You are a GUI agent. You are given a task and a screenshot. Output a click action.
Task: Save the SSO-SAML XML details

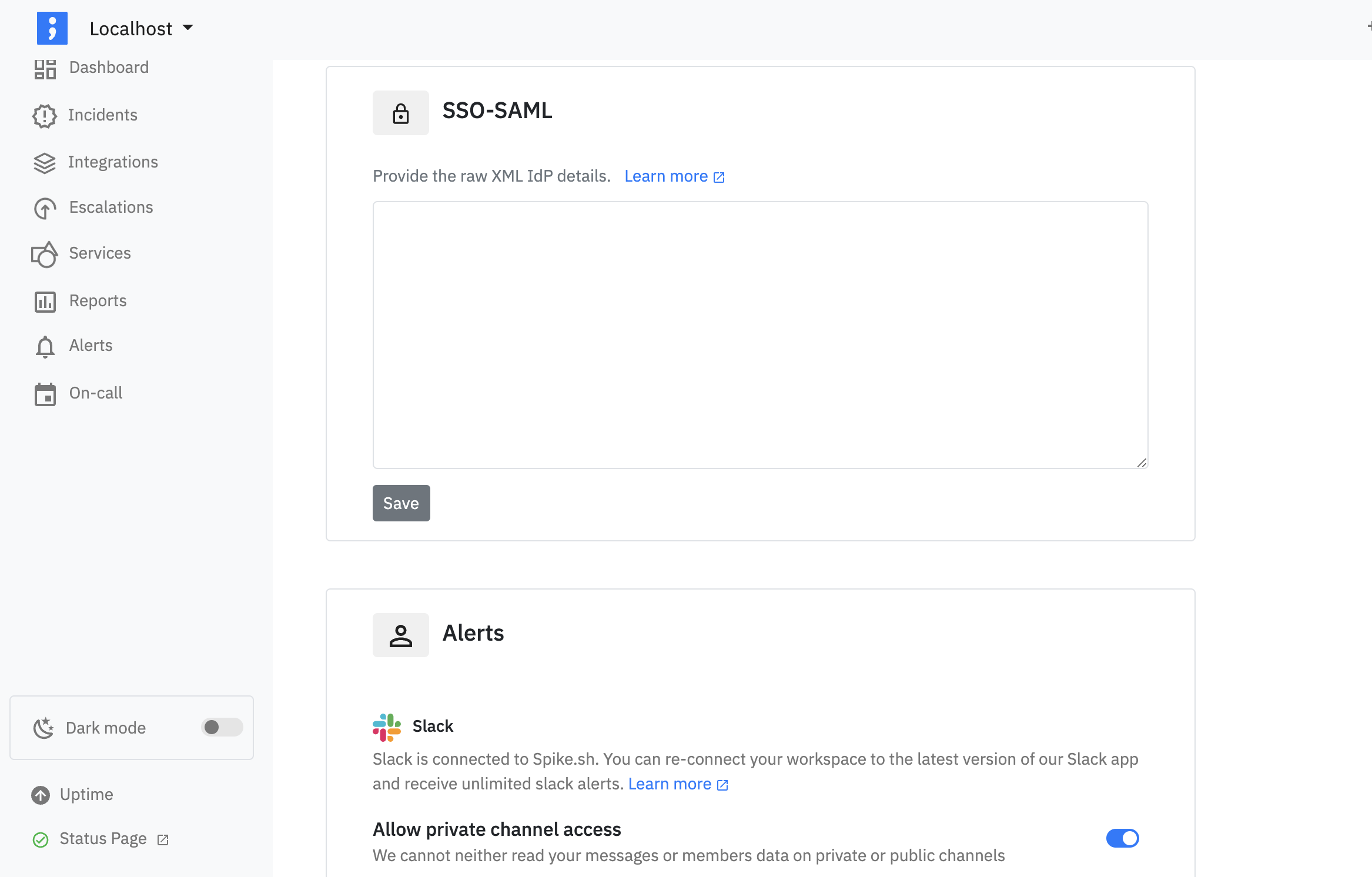coord(401,503)
